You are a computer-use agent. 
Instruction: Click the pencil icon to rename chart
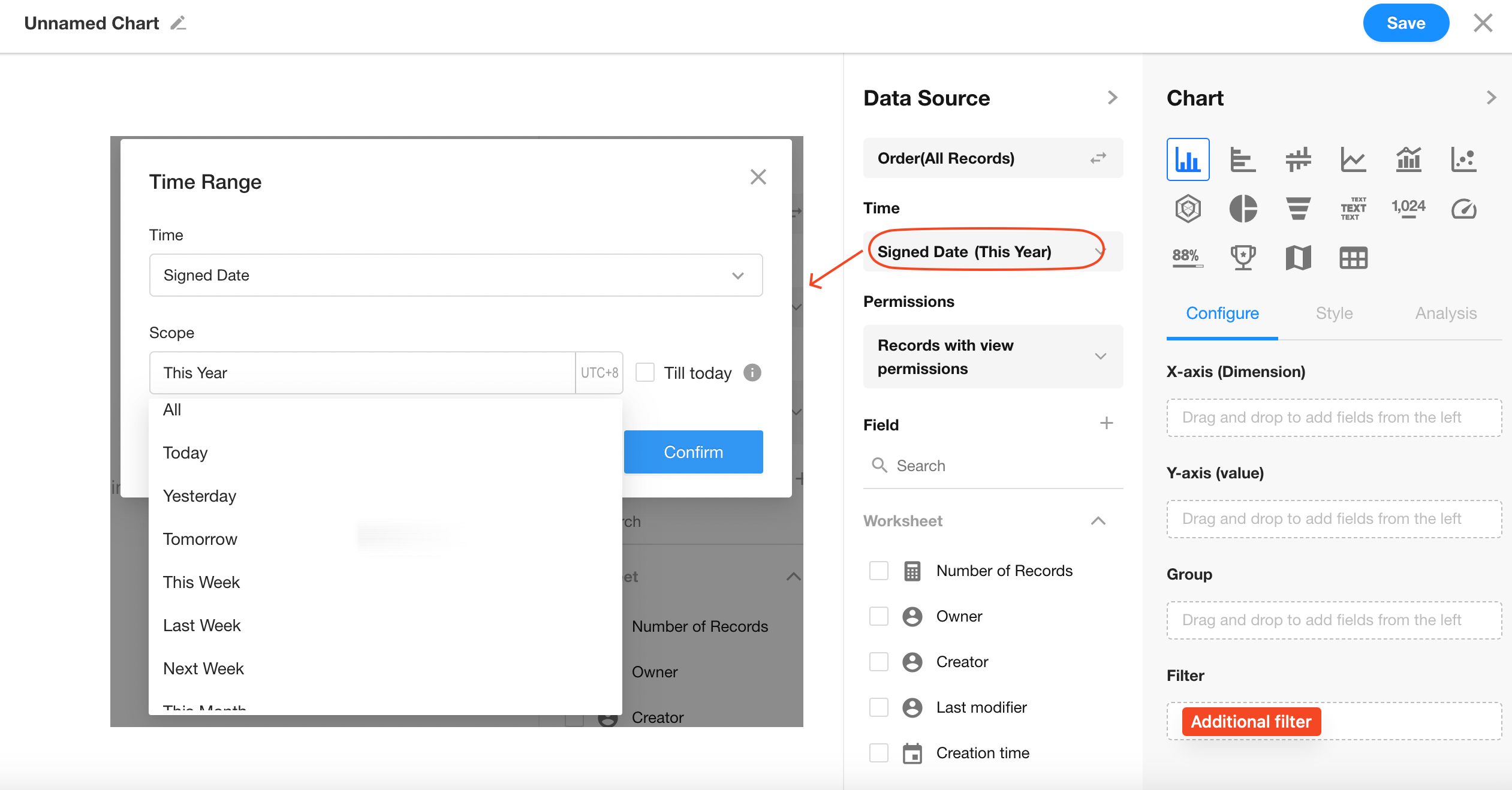coord(178,23)
